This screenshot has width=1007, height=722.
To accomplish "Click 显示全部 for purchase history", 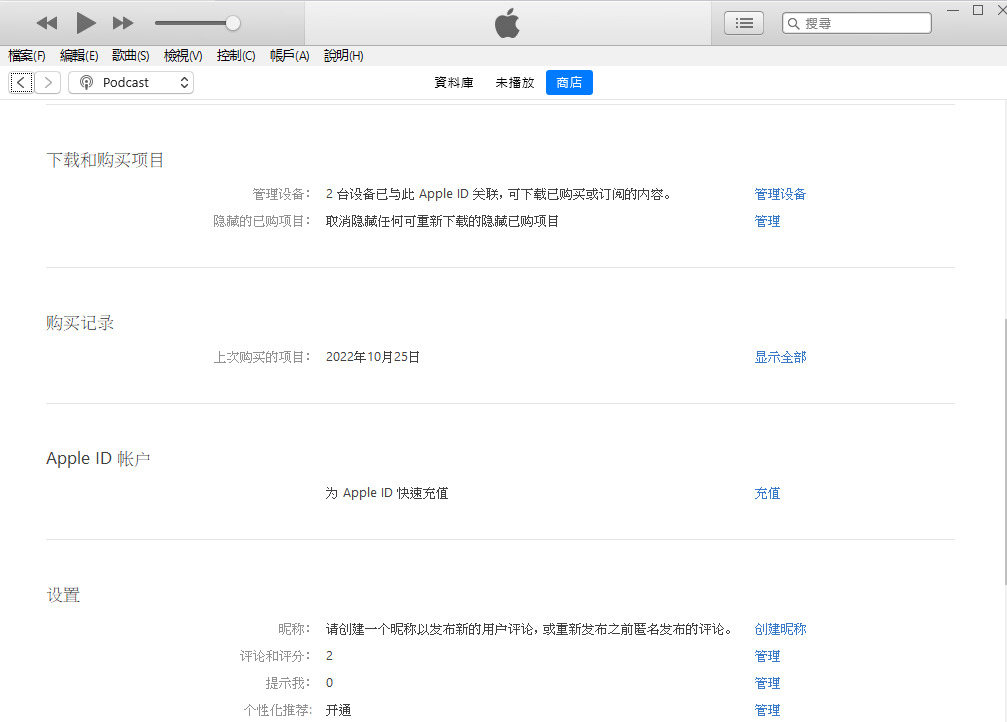I will (x=780, y=357).
